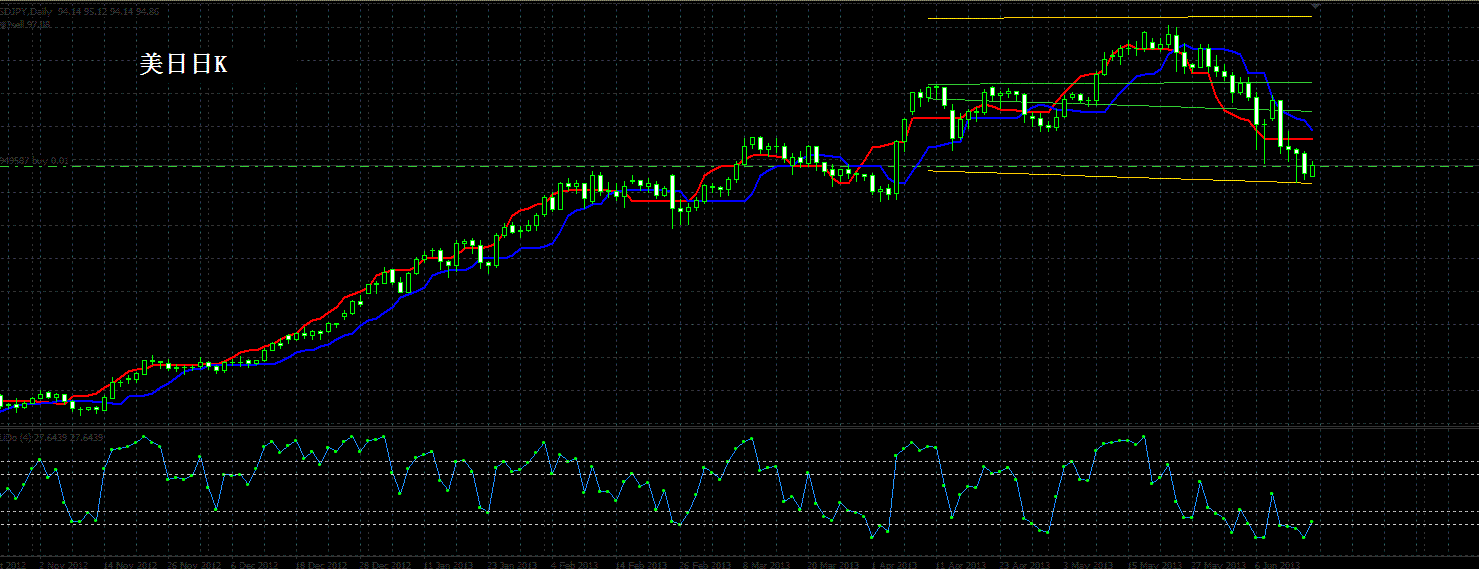1479x569 pixels.
Task: Select the top dashed level in indicator window
Action: 739,461
